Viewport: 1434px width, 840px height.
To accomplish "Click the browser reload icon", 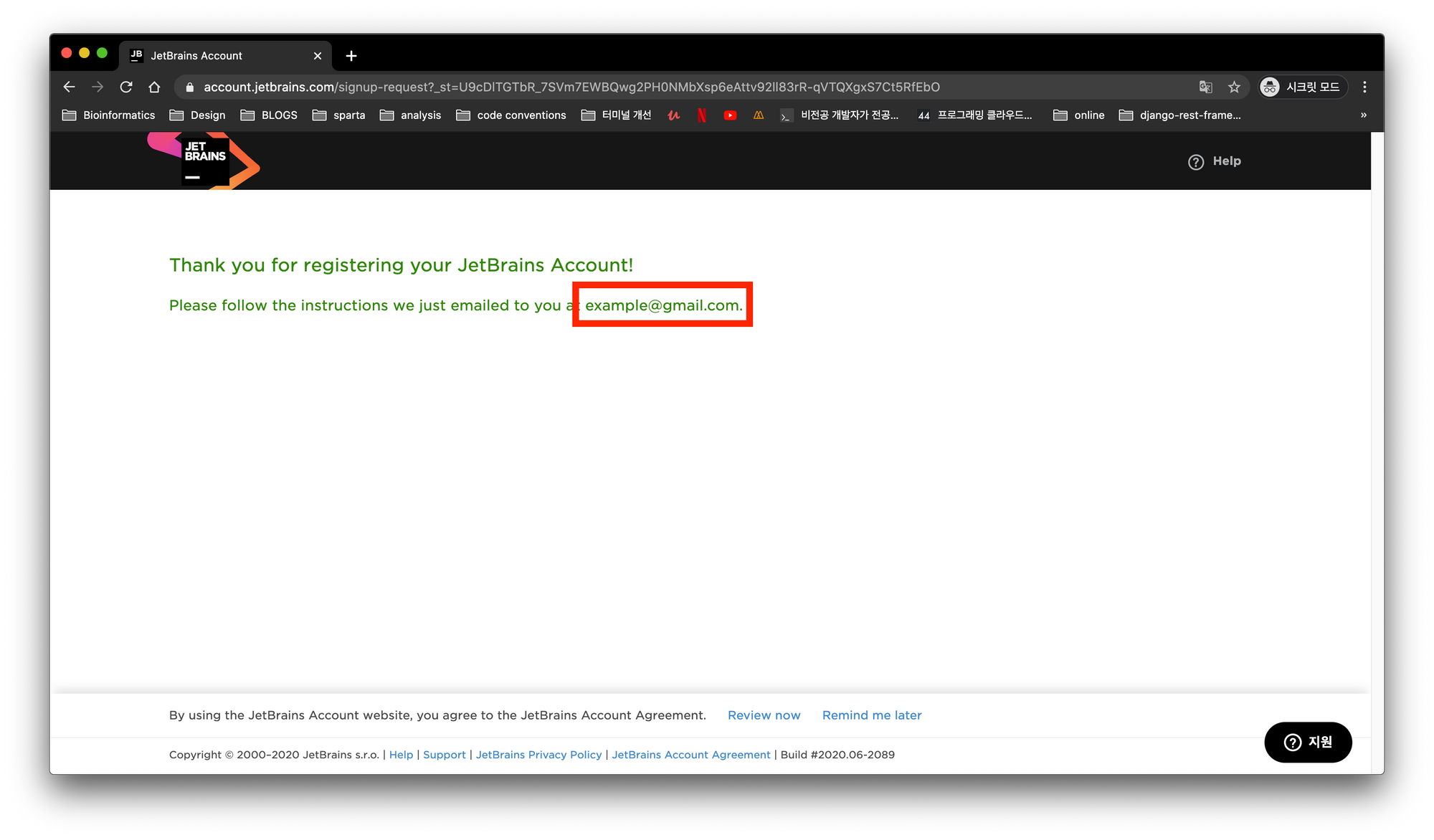I will click(x=126, y=87).
